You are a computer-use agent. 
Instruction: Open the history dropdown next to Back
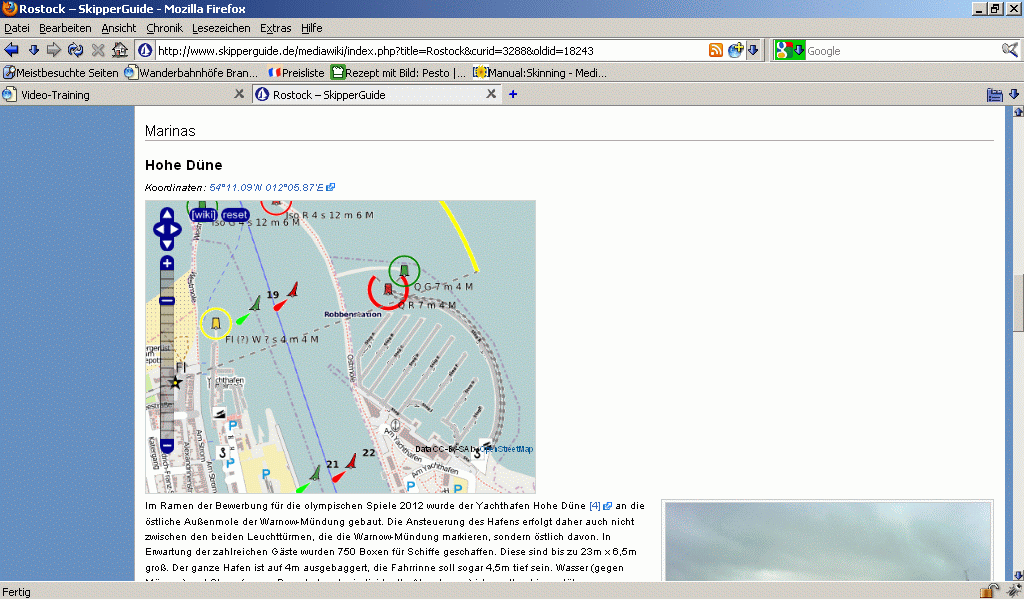pyautogui.click(x=33, y=50)
